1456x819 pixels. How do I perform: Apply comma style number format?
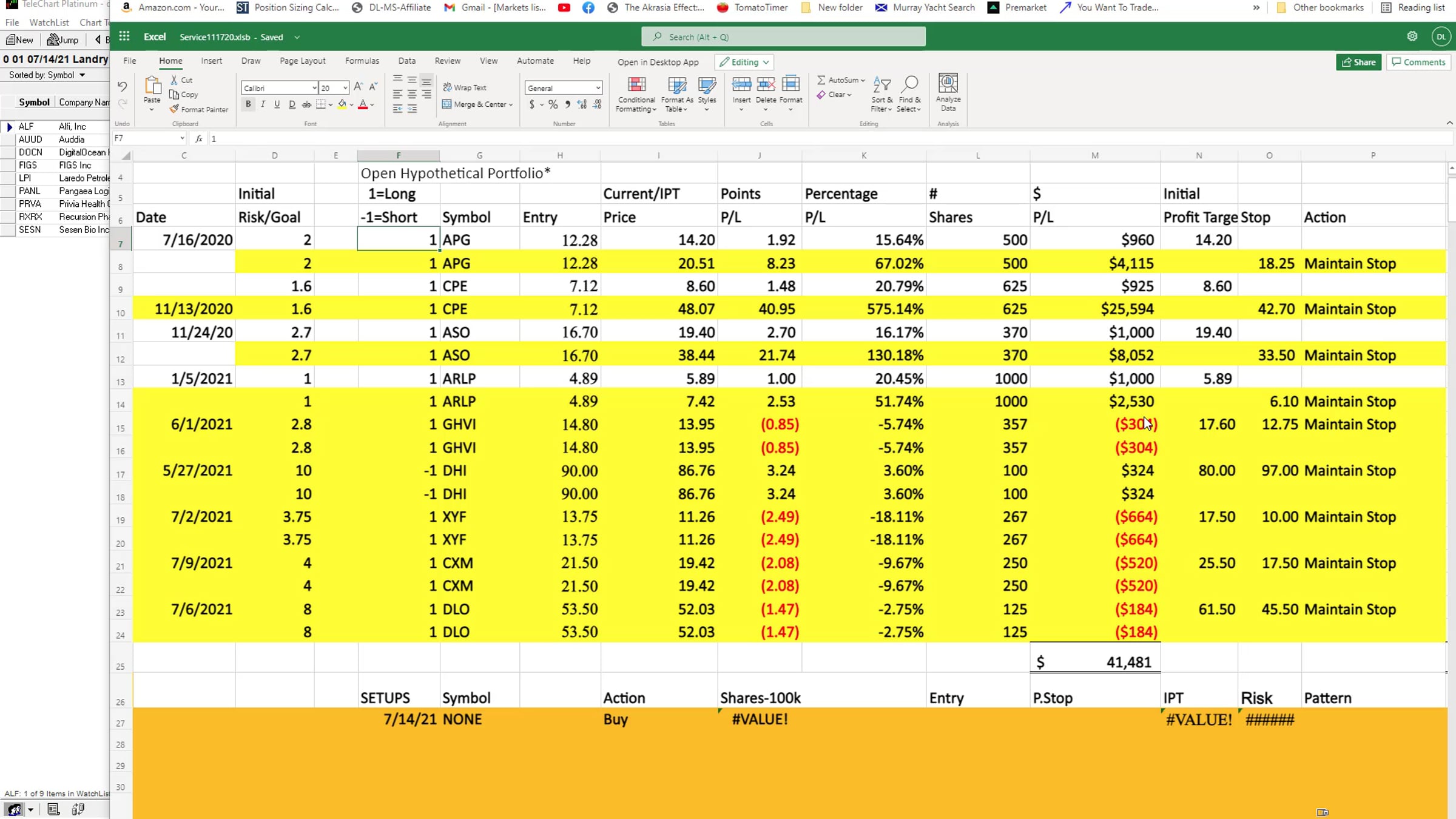point(567,104)
